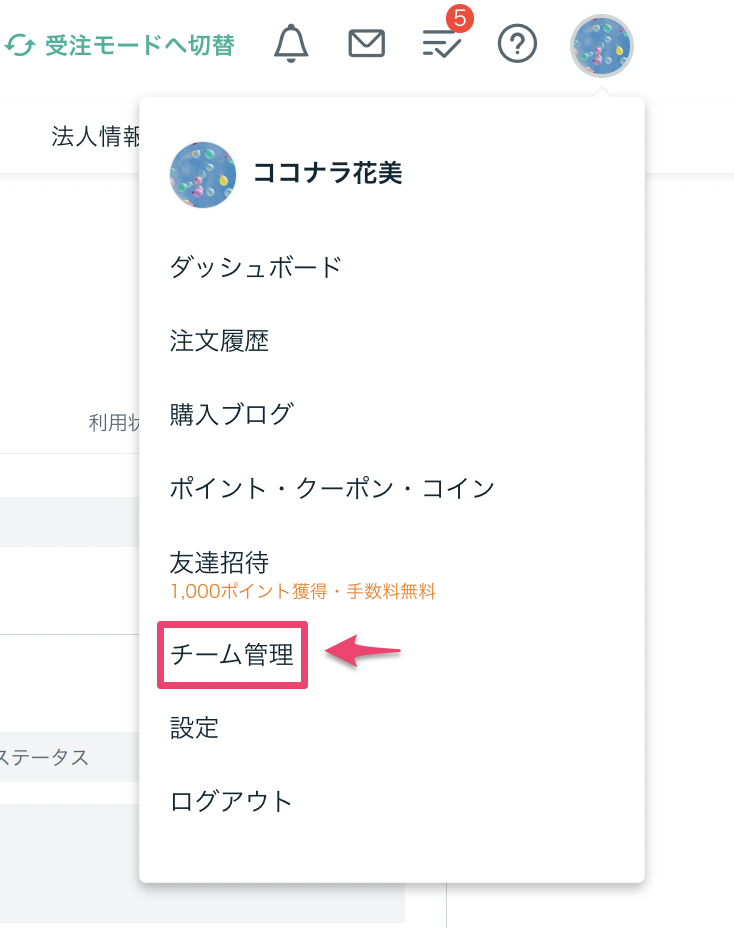Open 注文履歴 in the user menu
This screenshot has width=734, height=928.
(x=219, y=341)
